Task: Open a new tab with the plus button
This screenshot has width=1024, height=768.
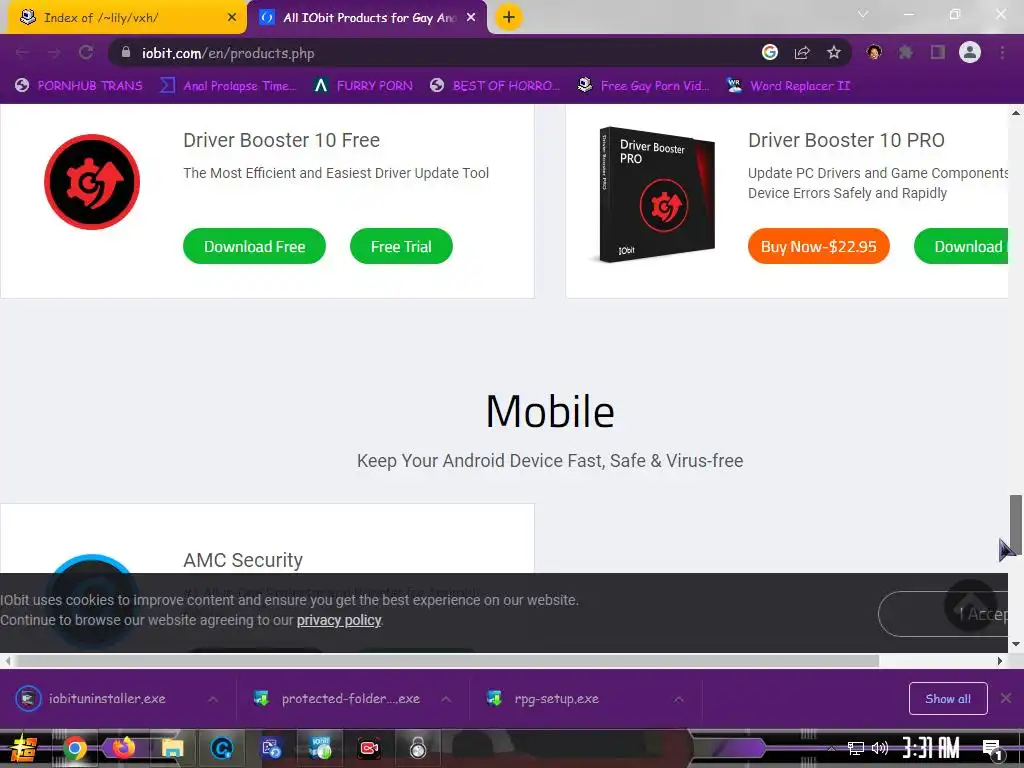Action: (509, 18)
